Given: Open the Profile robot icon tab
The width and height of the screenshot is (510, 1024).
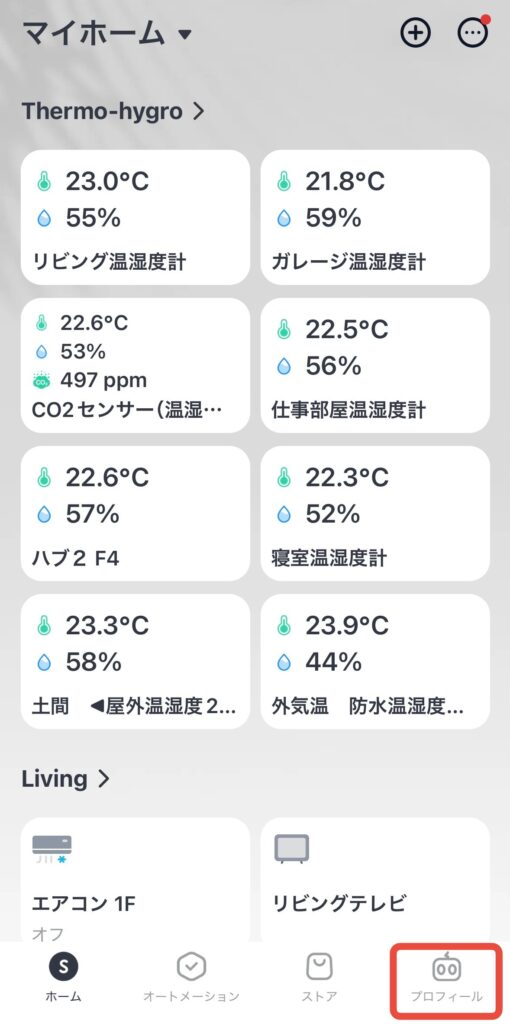Looking at the screenshot, I should [446, 968].
